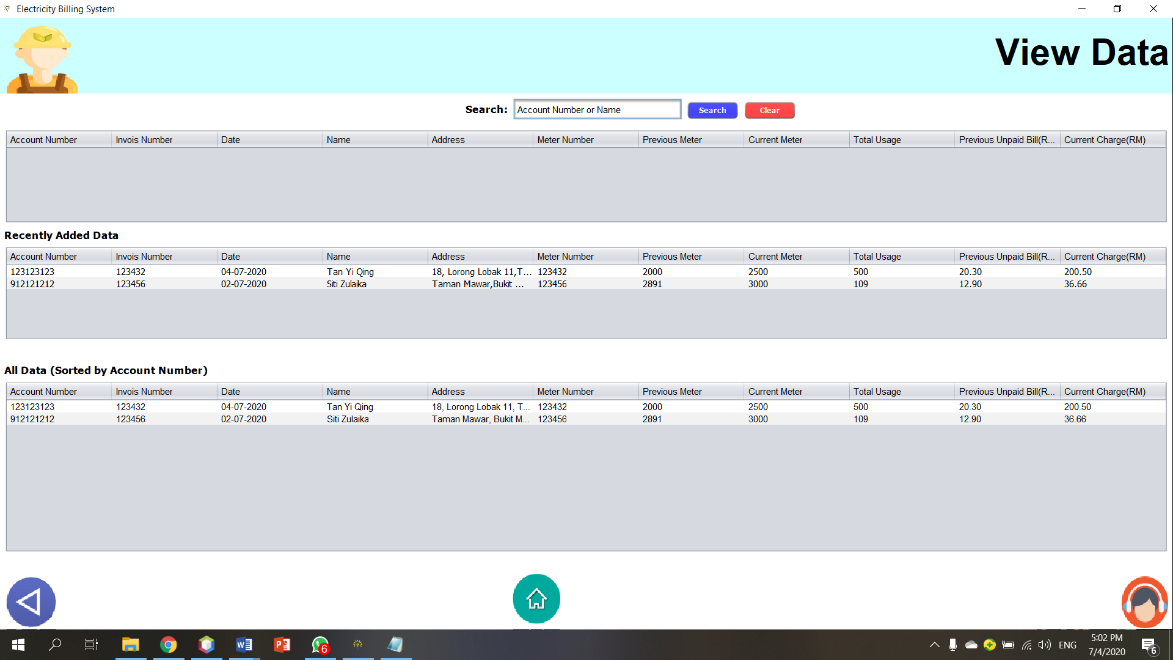Click the ENG language indicator in system tray
The width and height of the screenshot is (1173, 660).
tap(1067, 644)
